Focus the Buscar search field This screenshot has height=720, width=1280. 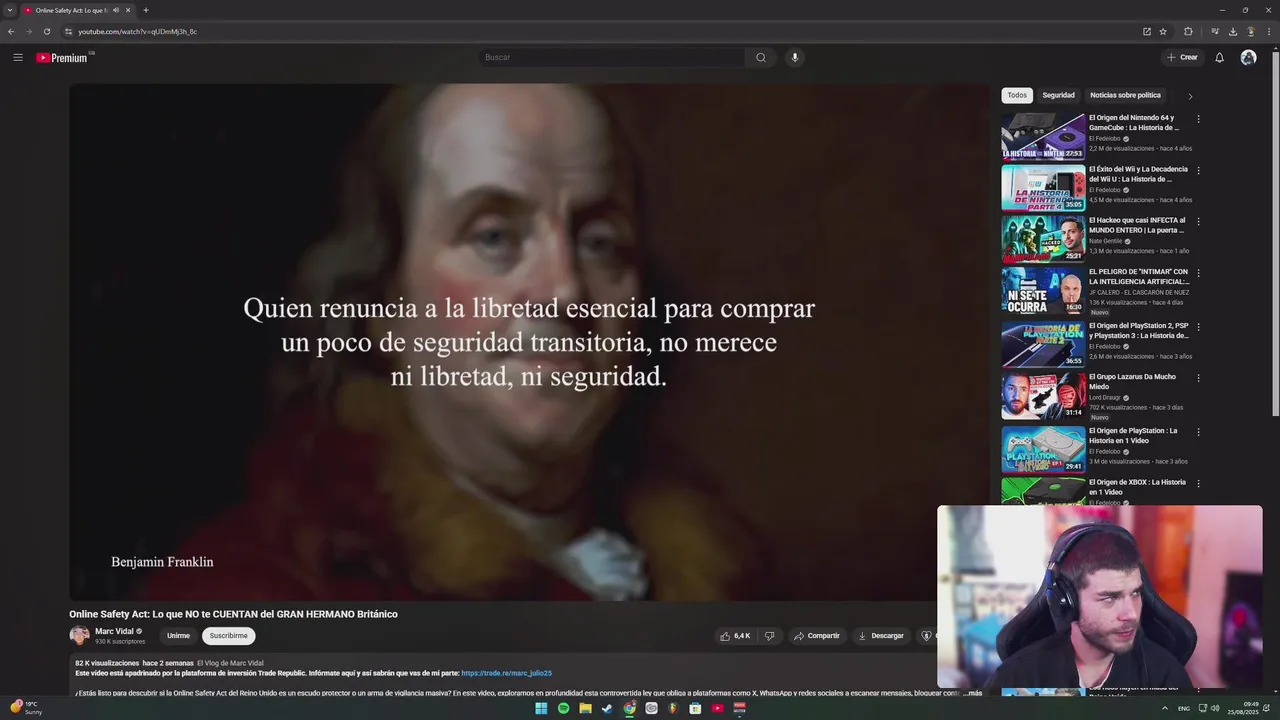612,57
